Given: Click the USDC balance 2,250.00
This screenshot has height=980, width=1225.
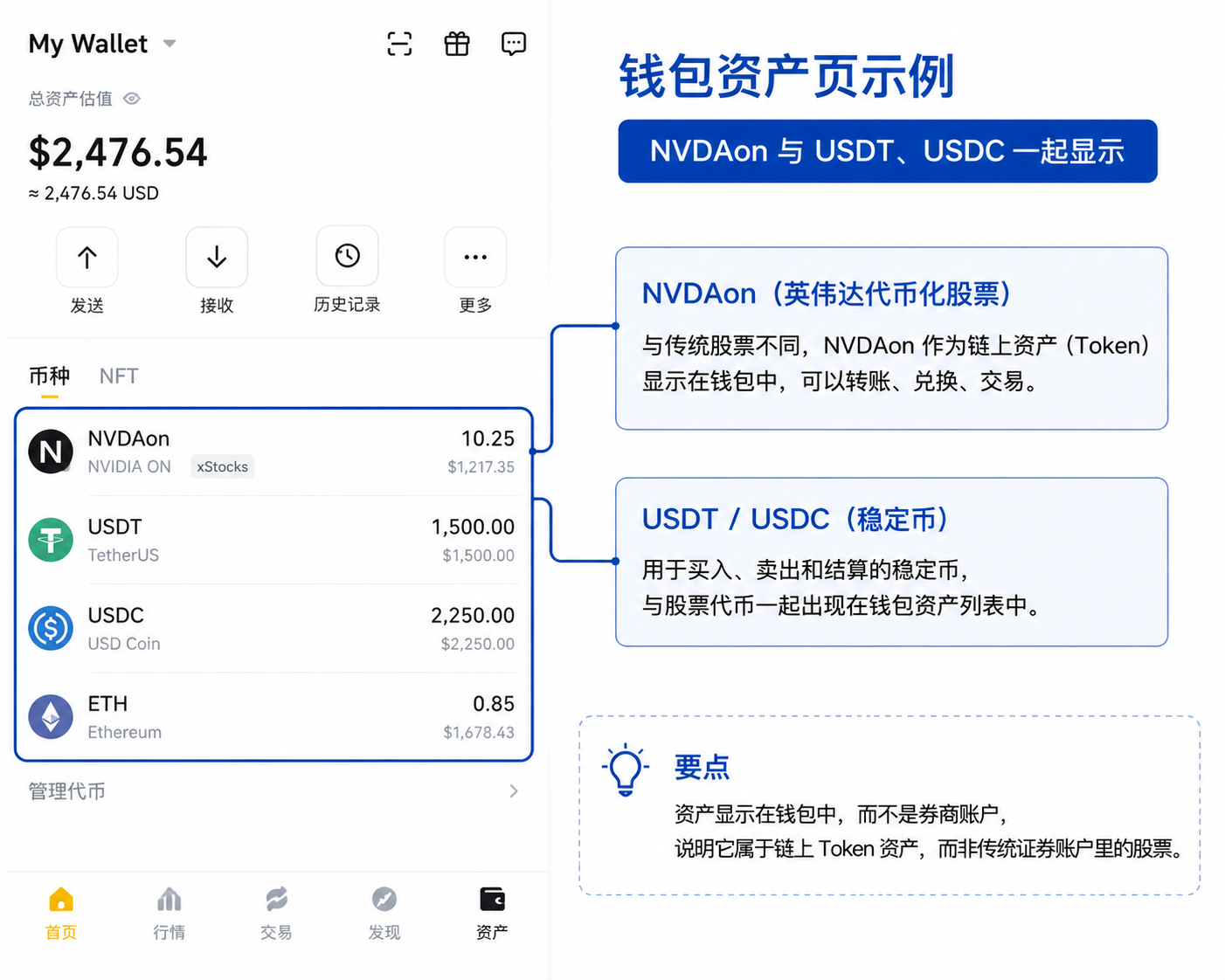Looking at the screenshot, I should (473, 615).
